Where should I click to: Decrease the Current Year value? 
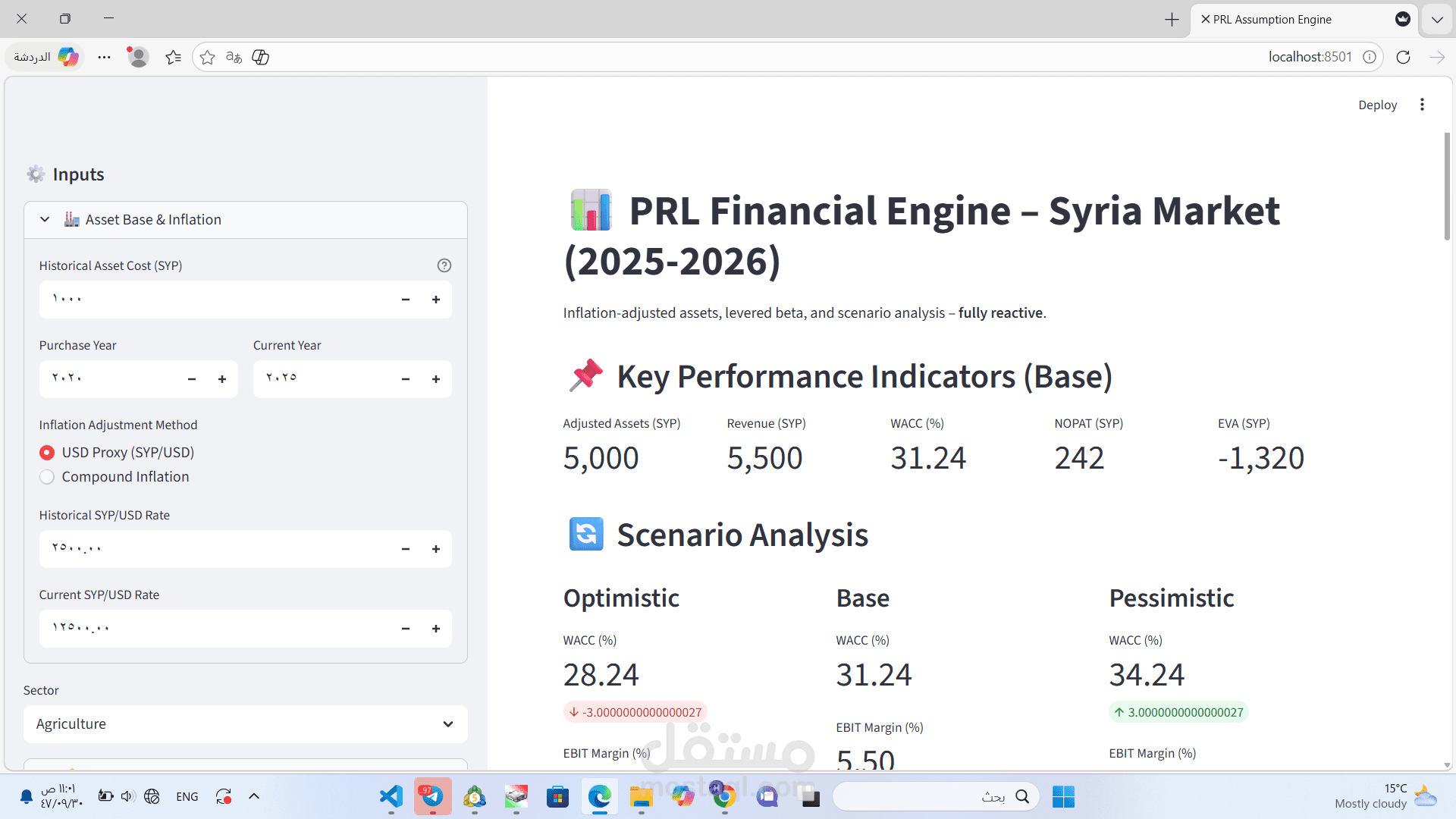[406, 379]
